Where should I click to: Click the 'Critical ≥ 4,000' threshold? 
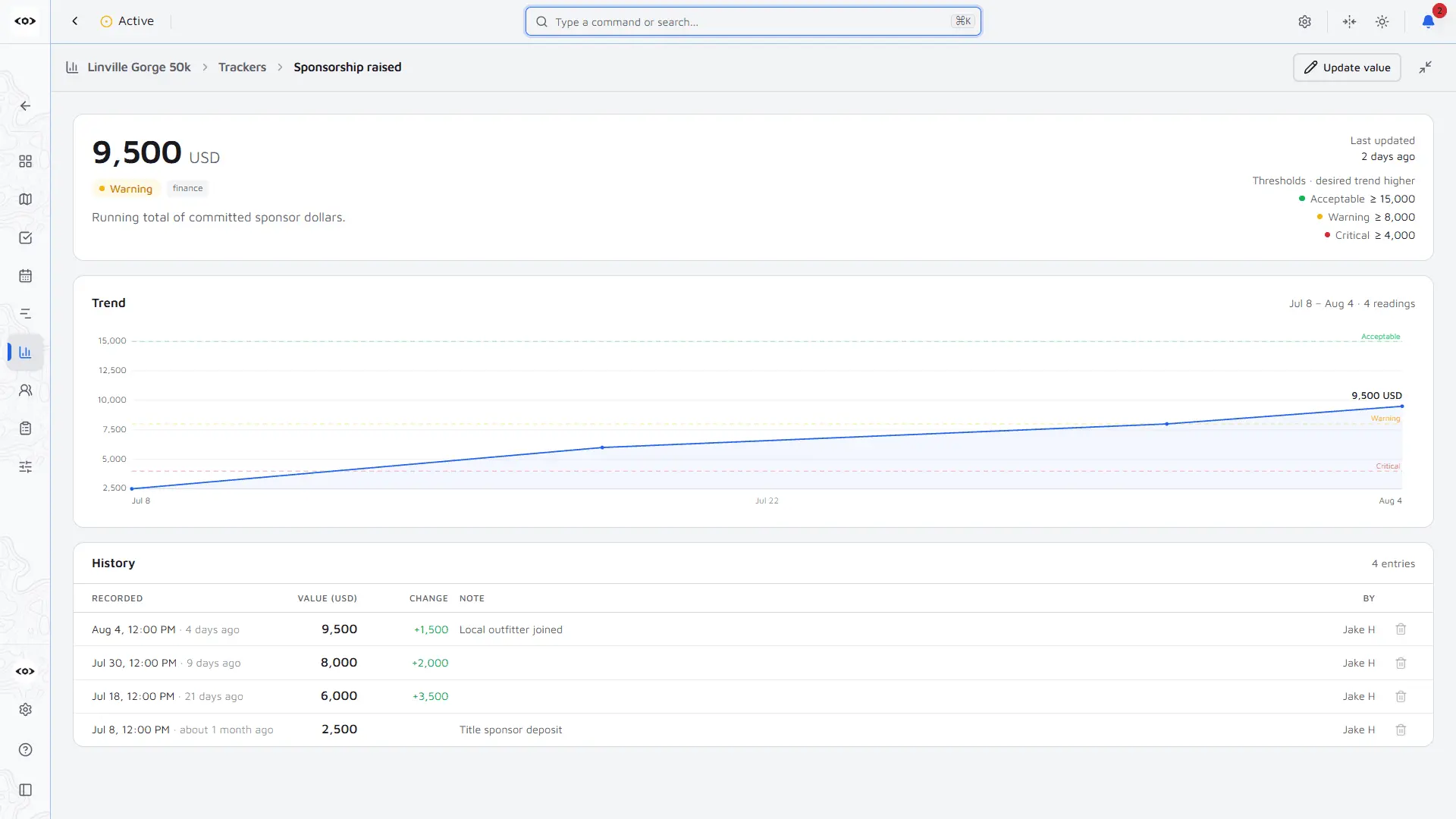pos(1370,235)
